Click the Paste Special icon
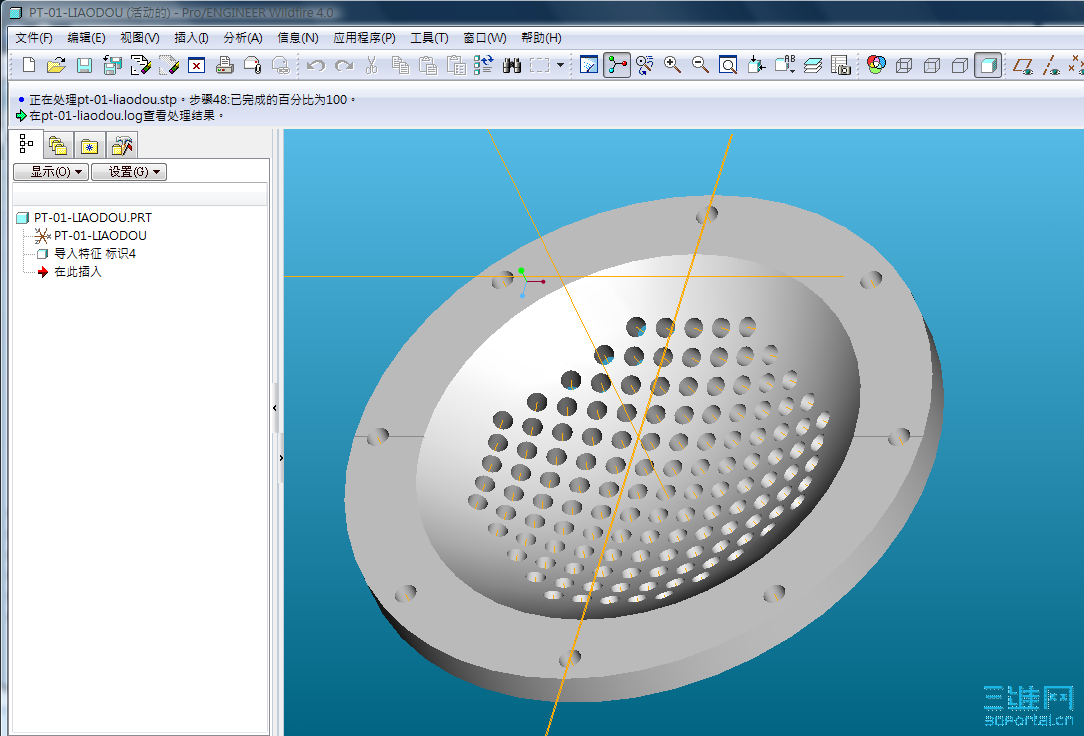Viewport: 1084px width, 736px height. [x=456, y=65]
